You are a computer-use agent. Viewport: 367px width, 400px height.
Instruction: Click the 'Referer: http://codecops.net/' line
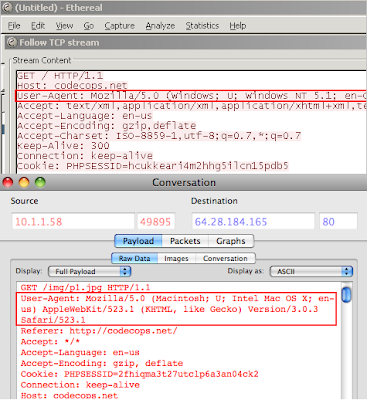click(99, 331)
